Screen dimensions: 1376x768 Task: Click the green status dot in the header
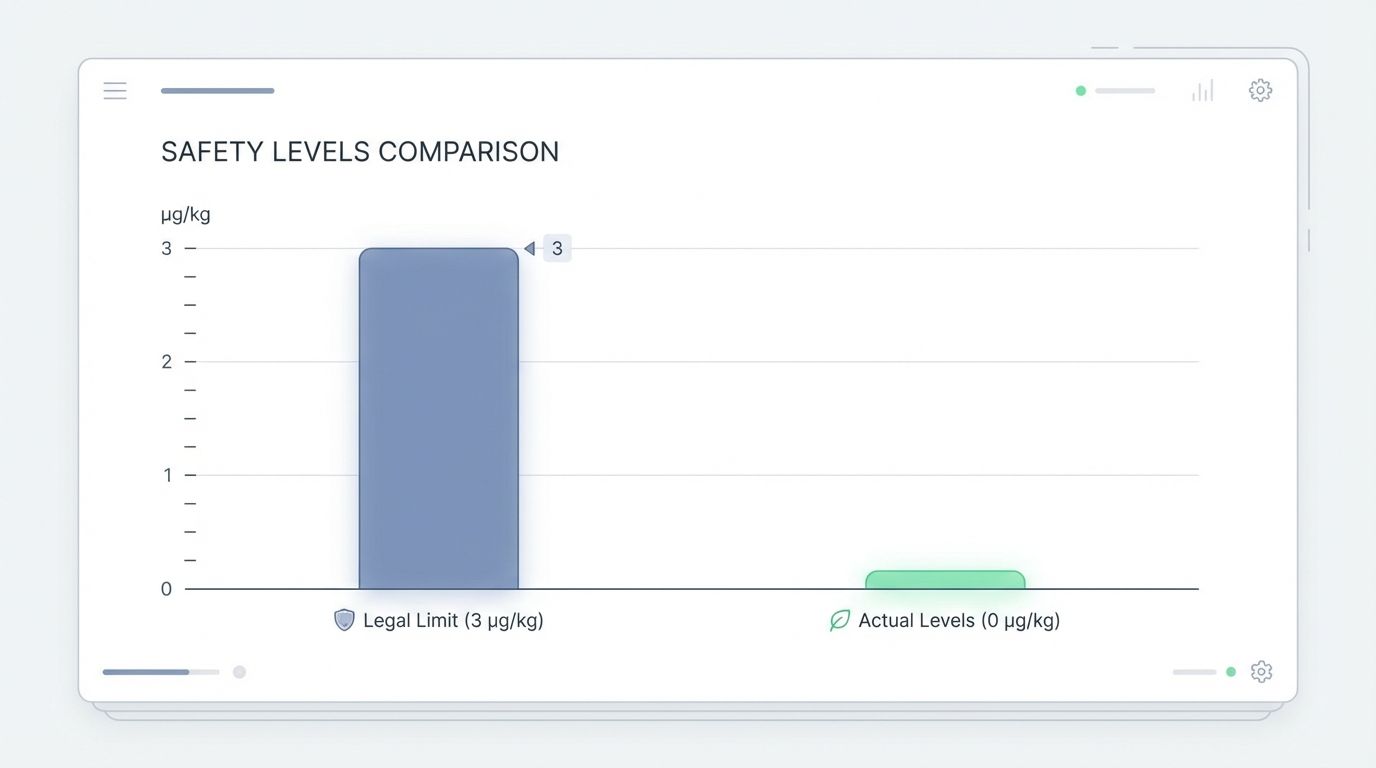pyautogui.click(x=1080, y=90)
